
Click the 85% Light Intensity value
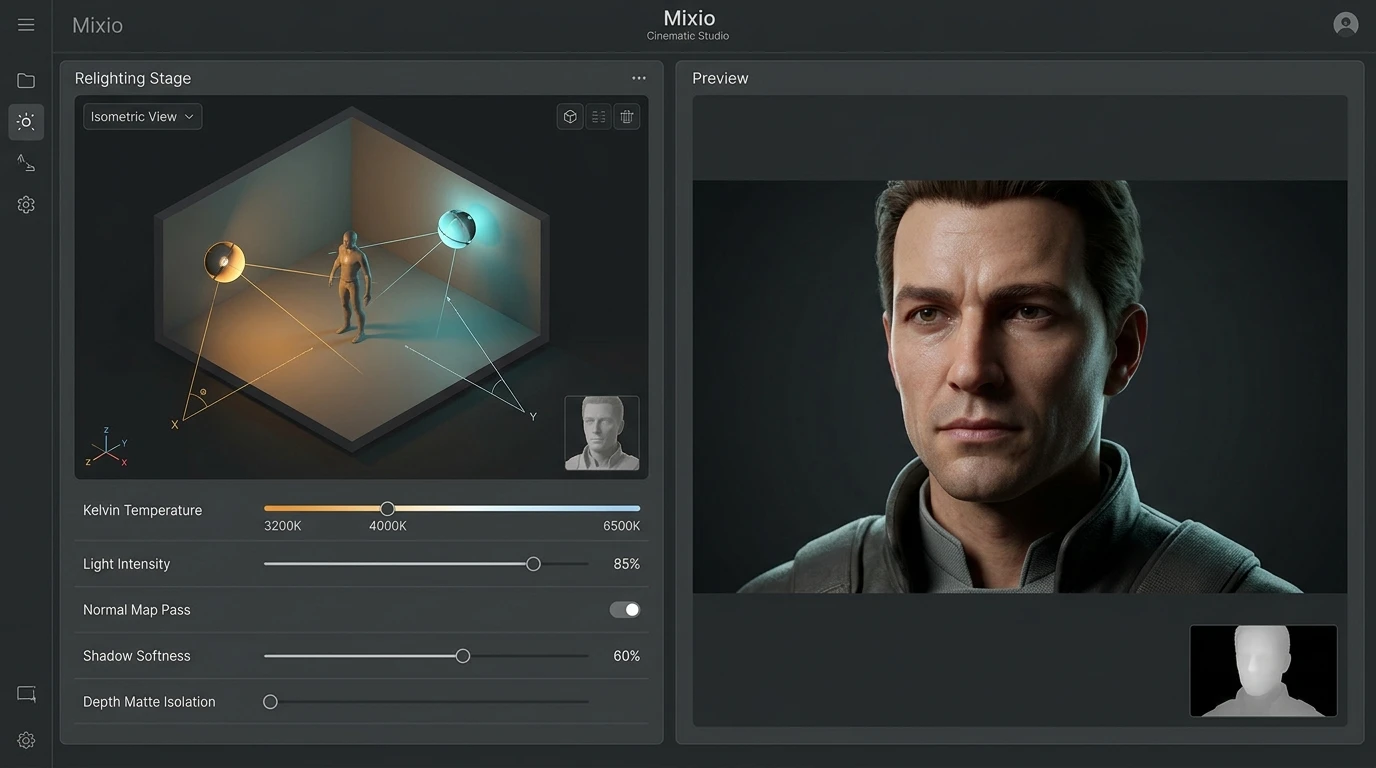pos(627,564)
